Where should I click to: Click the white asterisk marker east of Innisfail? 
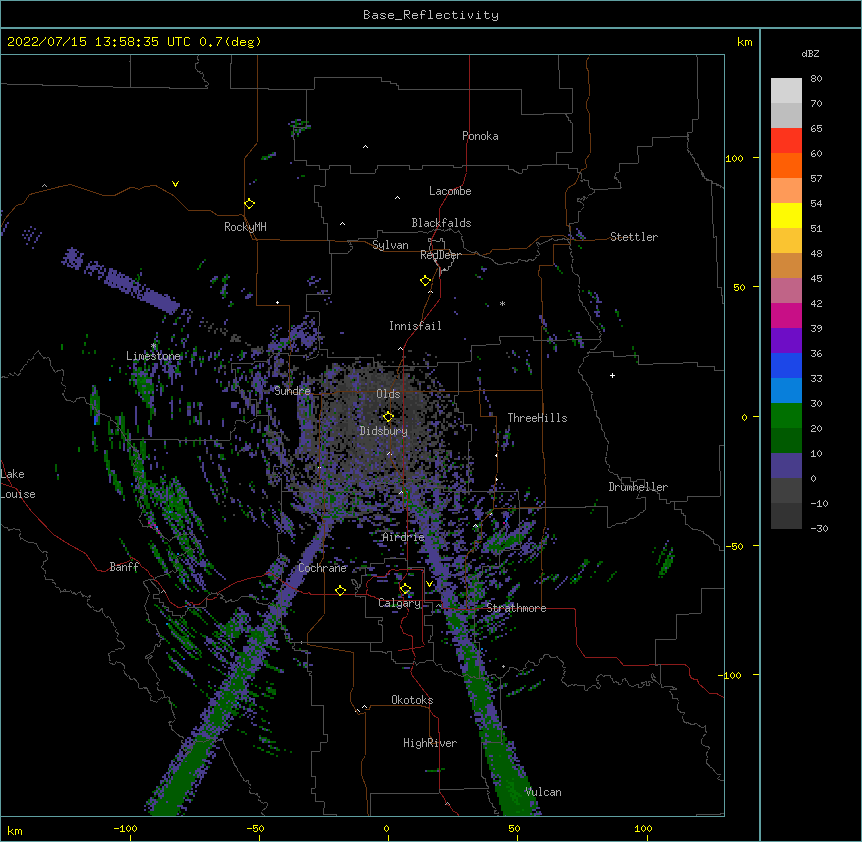coord(502,303)
